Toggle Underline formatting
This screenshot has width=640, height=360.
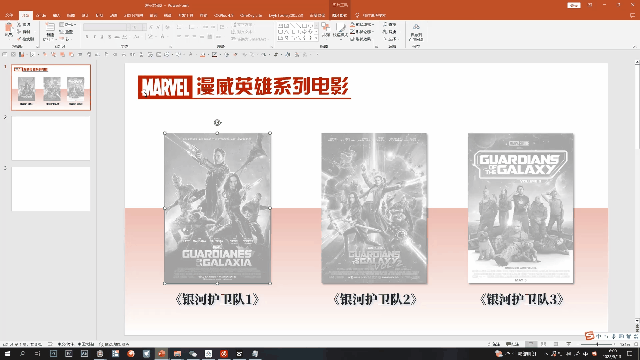point(102,37)
